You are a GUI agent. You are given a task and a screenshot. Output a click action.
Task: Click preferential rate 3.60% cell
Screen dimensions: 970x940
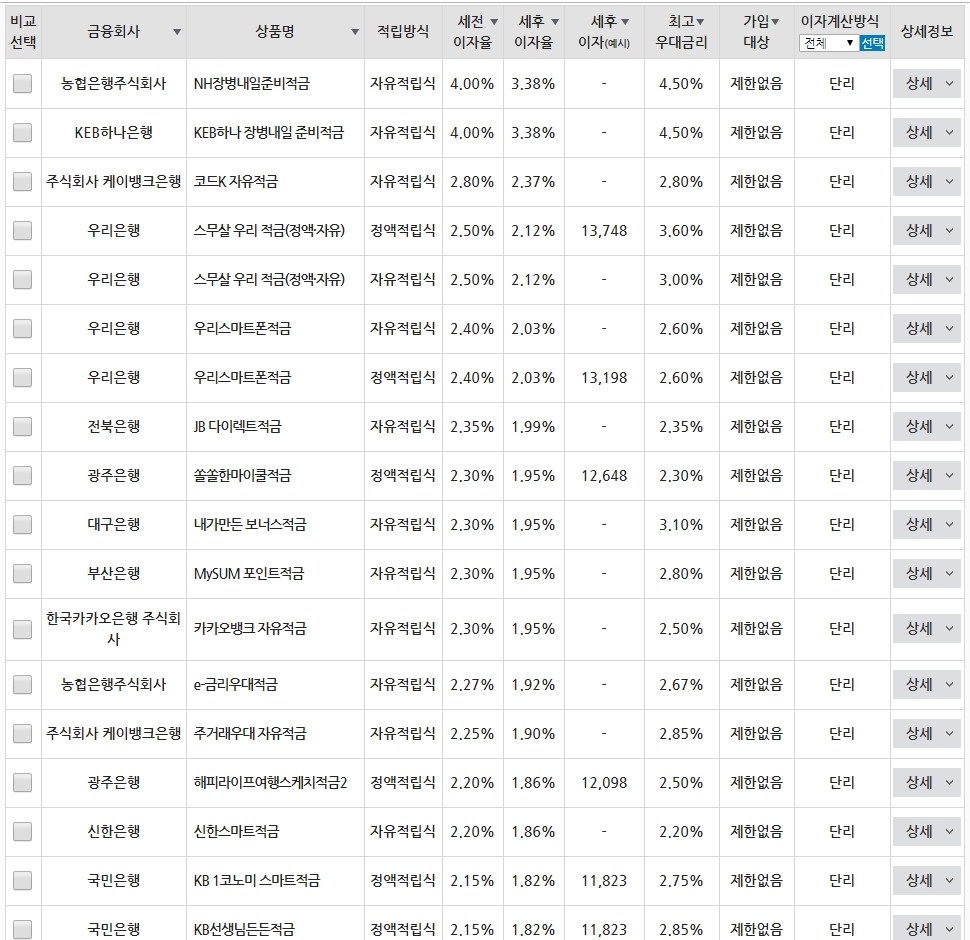click(x=681, y=231)
